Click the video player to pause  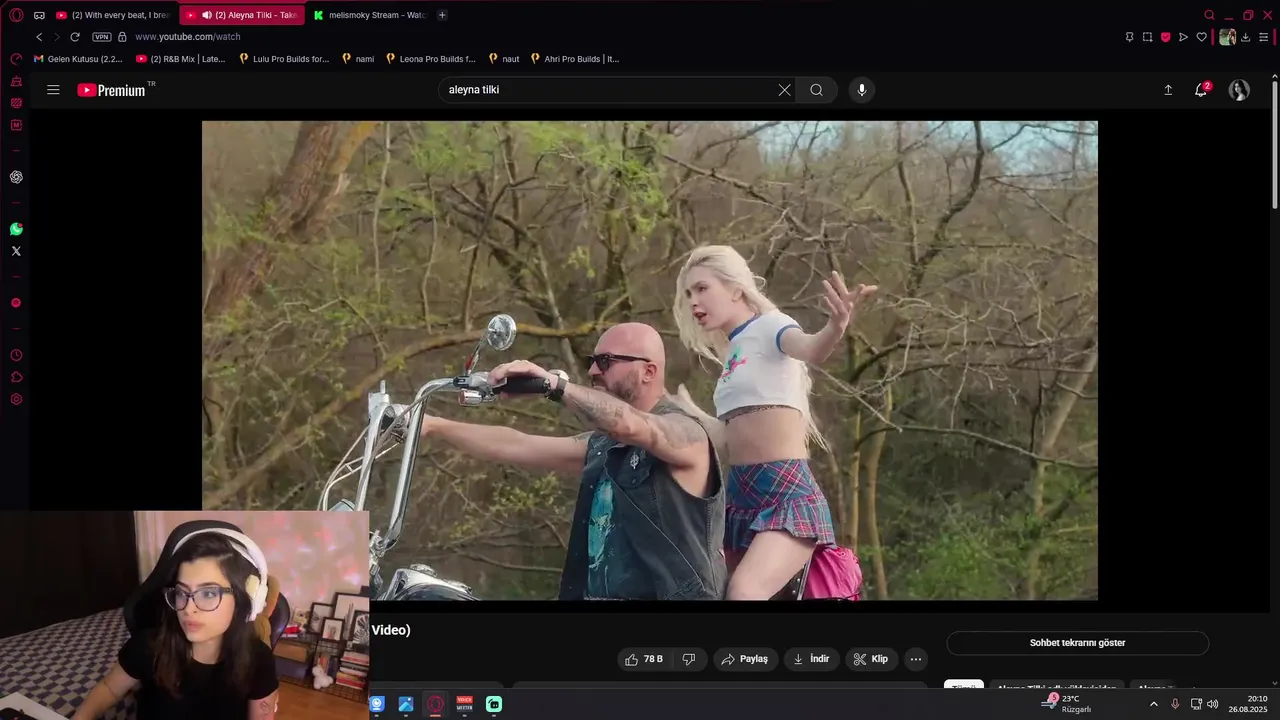click(650, 360)
